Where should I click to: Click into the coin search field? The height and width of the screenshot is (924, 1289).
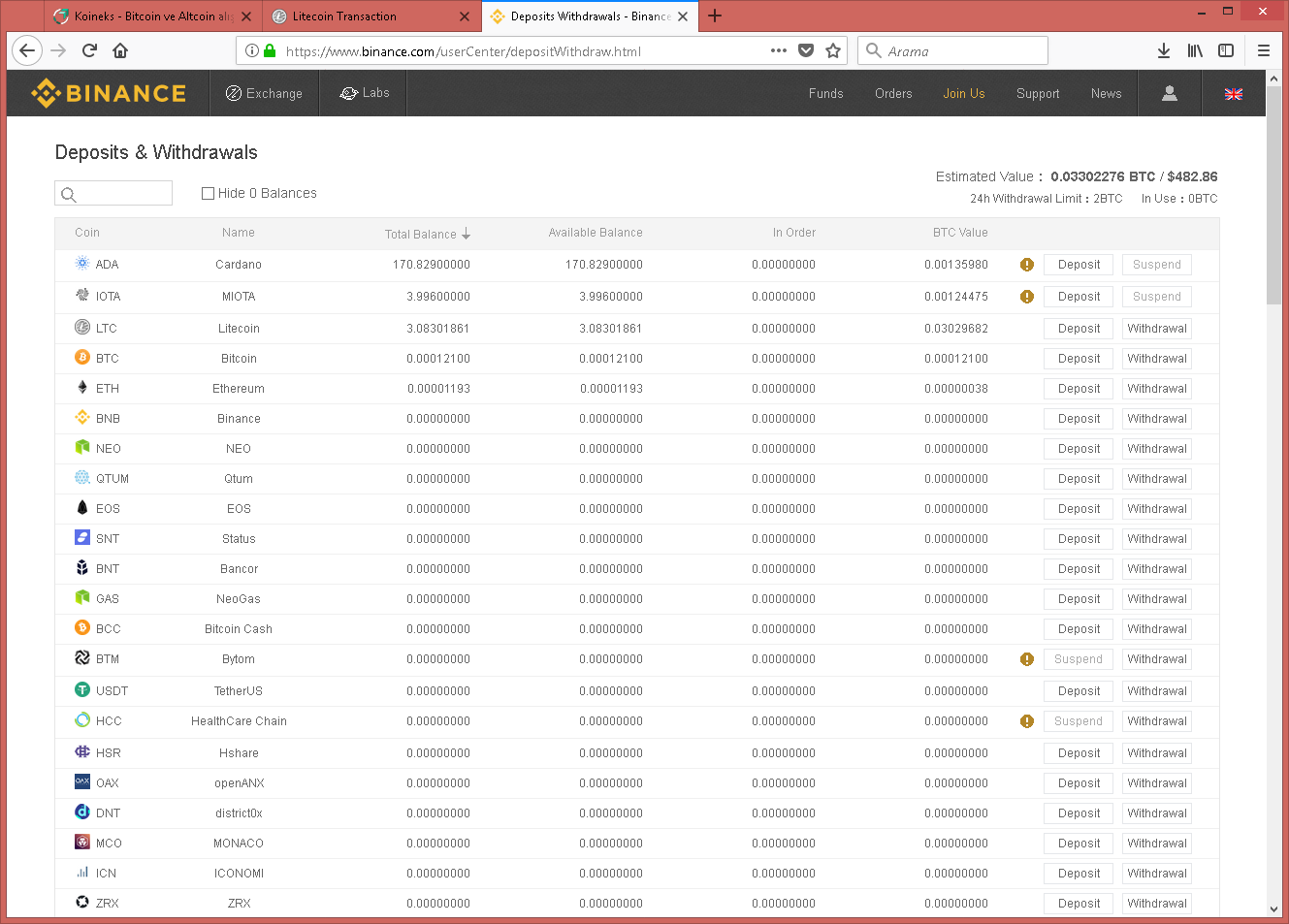point(113,193)
